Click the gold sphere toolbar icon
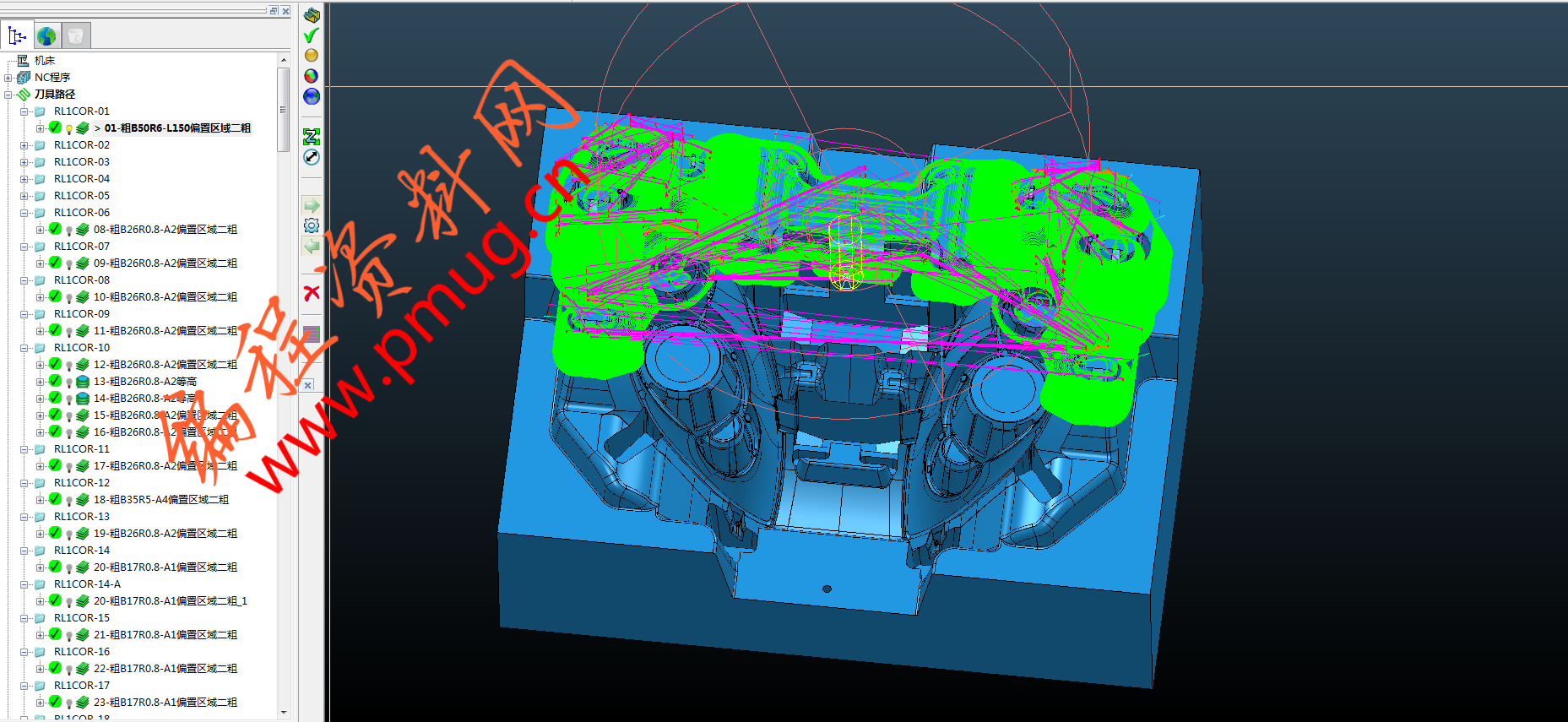The height and width of the screenshot is (722, 1568). 312,56
